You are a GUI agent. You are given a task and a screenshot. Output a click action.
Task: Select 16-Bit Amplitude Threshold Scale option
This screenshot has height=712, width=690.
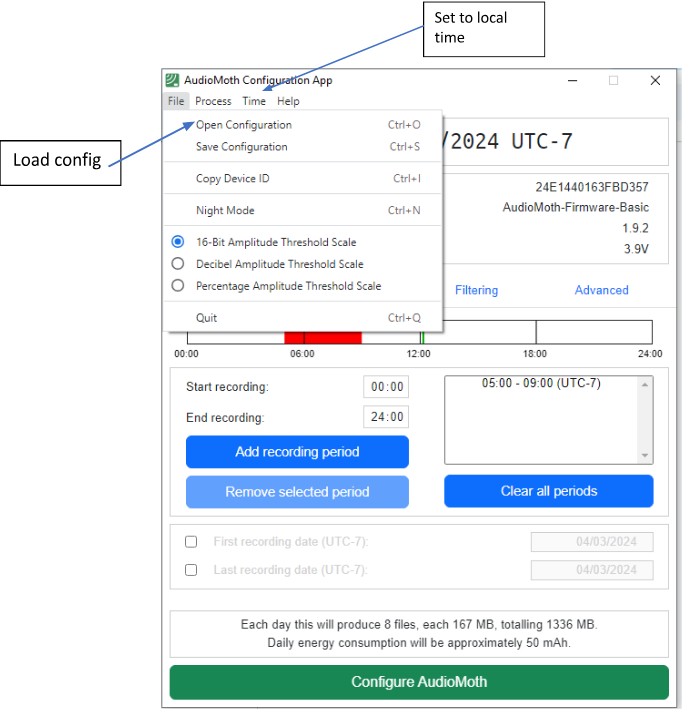click(276, 242)
